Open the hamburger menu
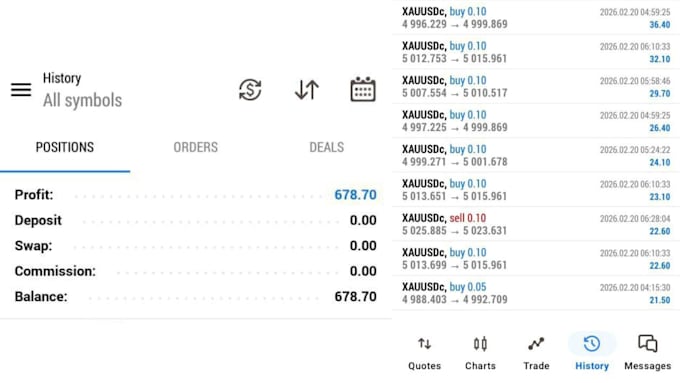Screen dimensions: 680x383 click(x=21, y=90)
